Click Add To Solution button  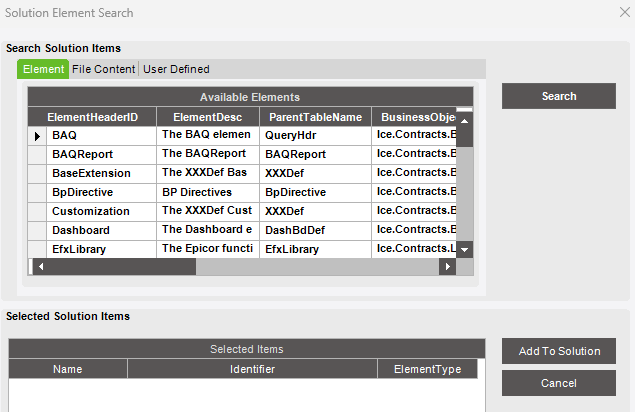coord(558,351)
